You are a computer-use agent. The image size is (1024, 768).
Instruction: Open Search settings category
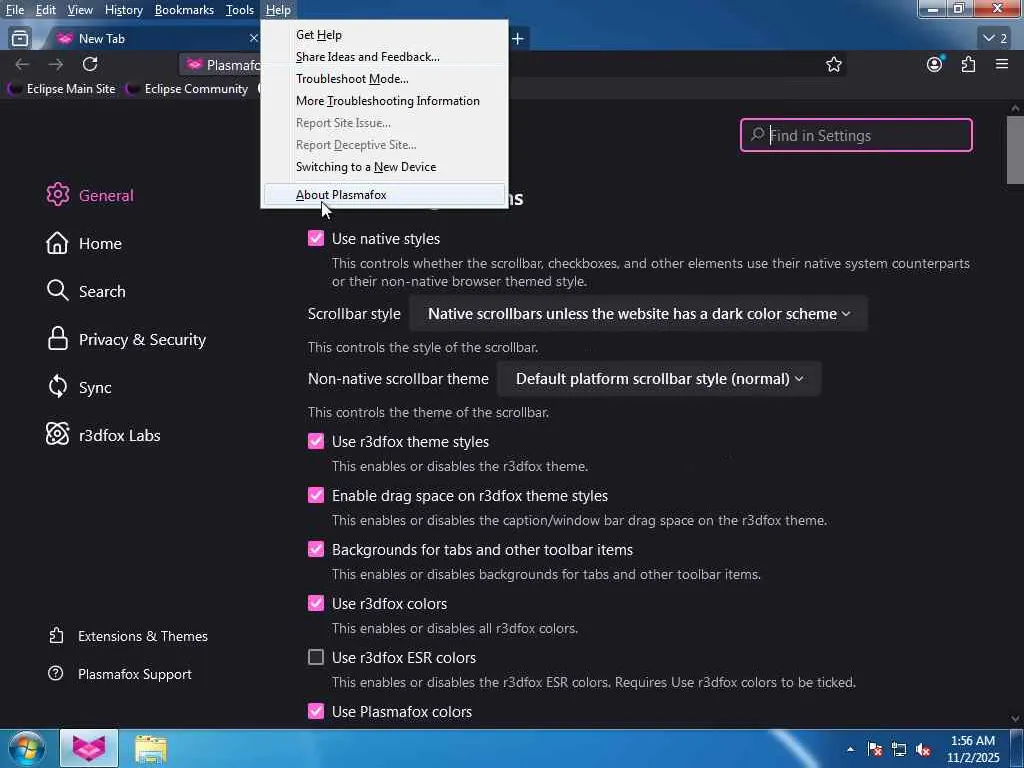tap(86, 291)
